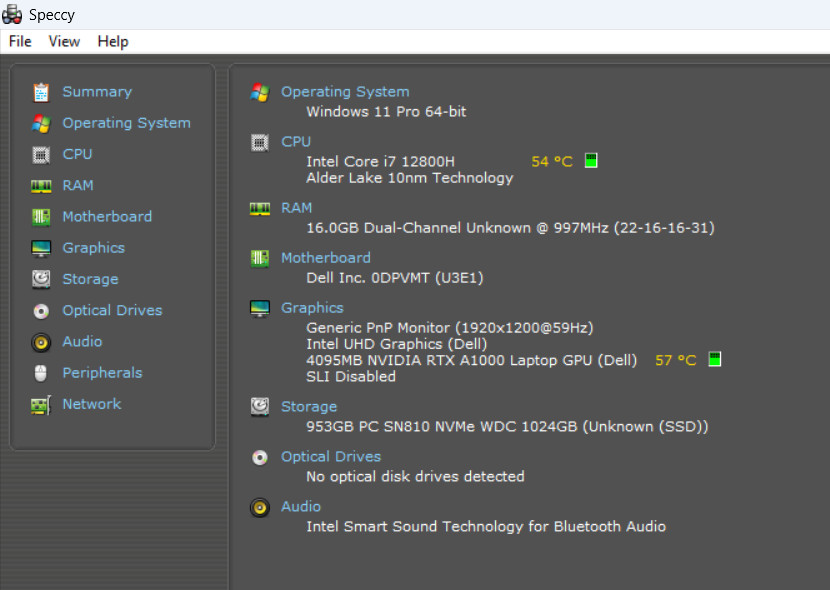
Task: Open the File menu
Action: pos(20,41)
